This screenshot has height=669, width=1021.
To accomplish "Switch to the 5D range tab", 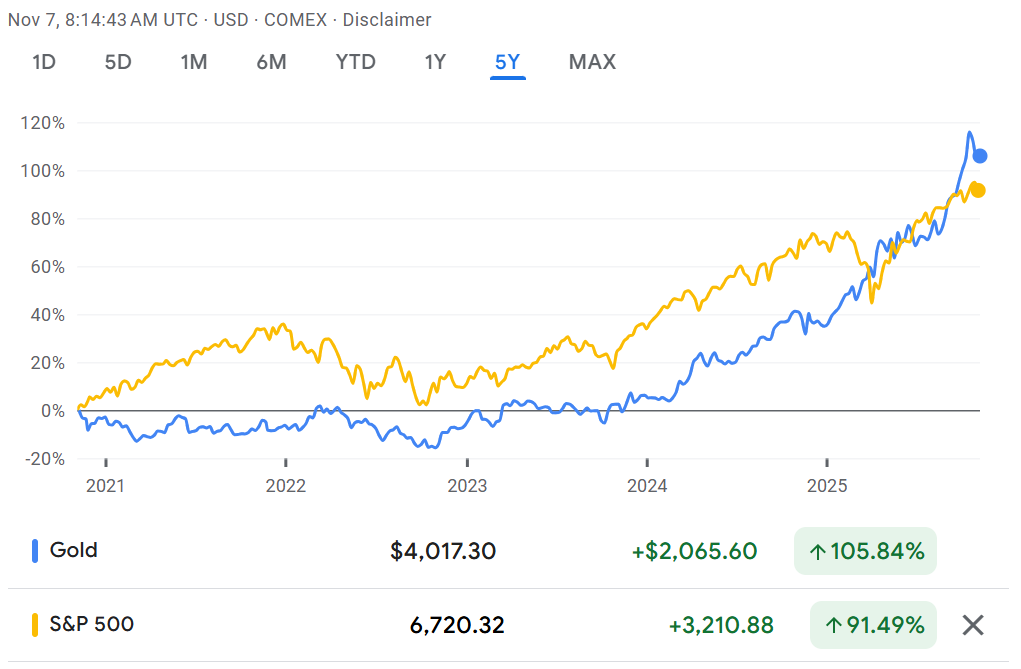I will [x=118, y=62].
